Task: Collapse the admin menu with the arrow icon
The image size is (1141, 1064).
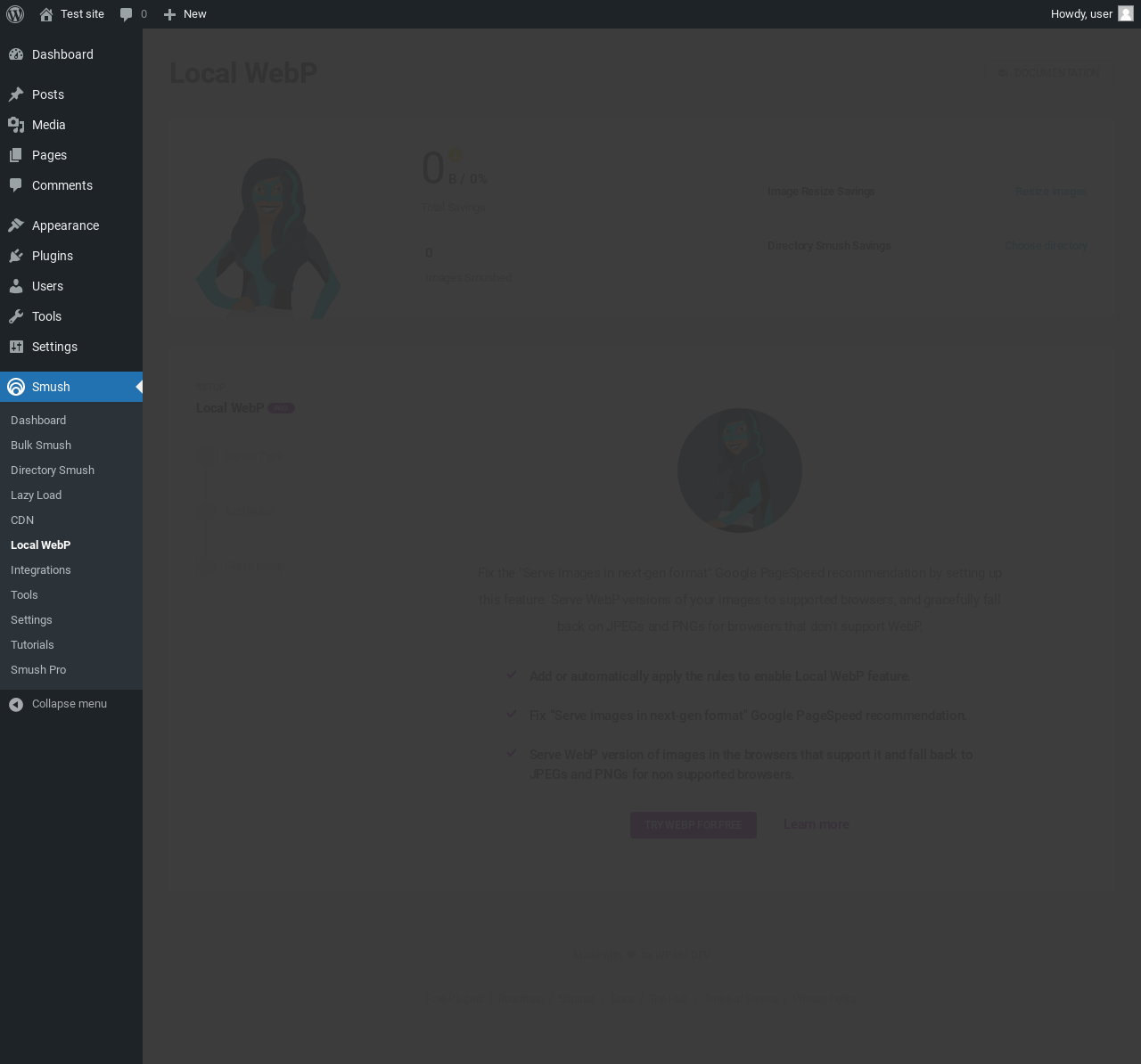Action: tap(16, 704)
